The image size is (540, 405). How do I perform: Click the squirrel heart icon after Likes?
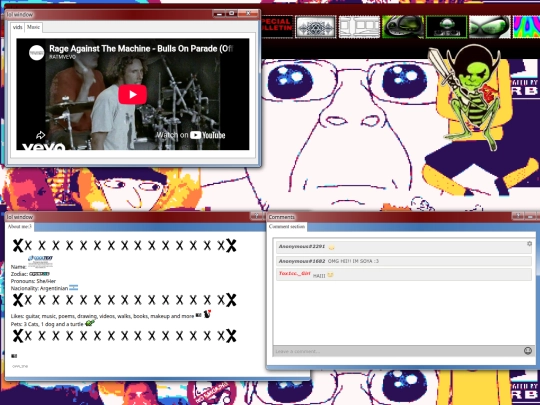click(207, 314)
